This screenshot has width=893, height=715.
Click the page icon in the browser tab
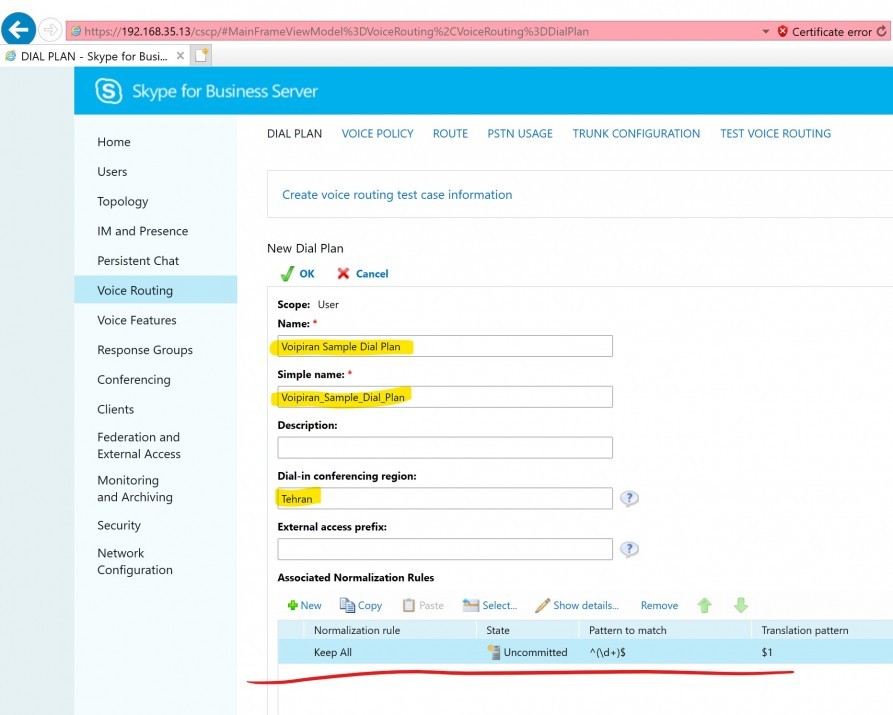pyautogui.click(x=10, y=56)
